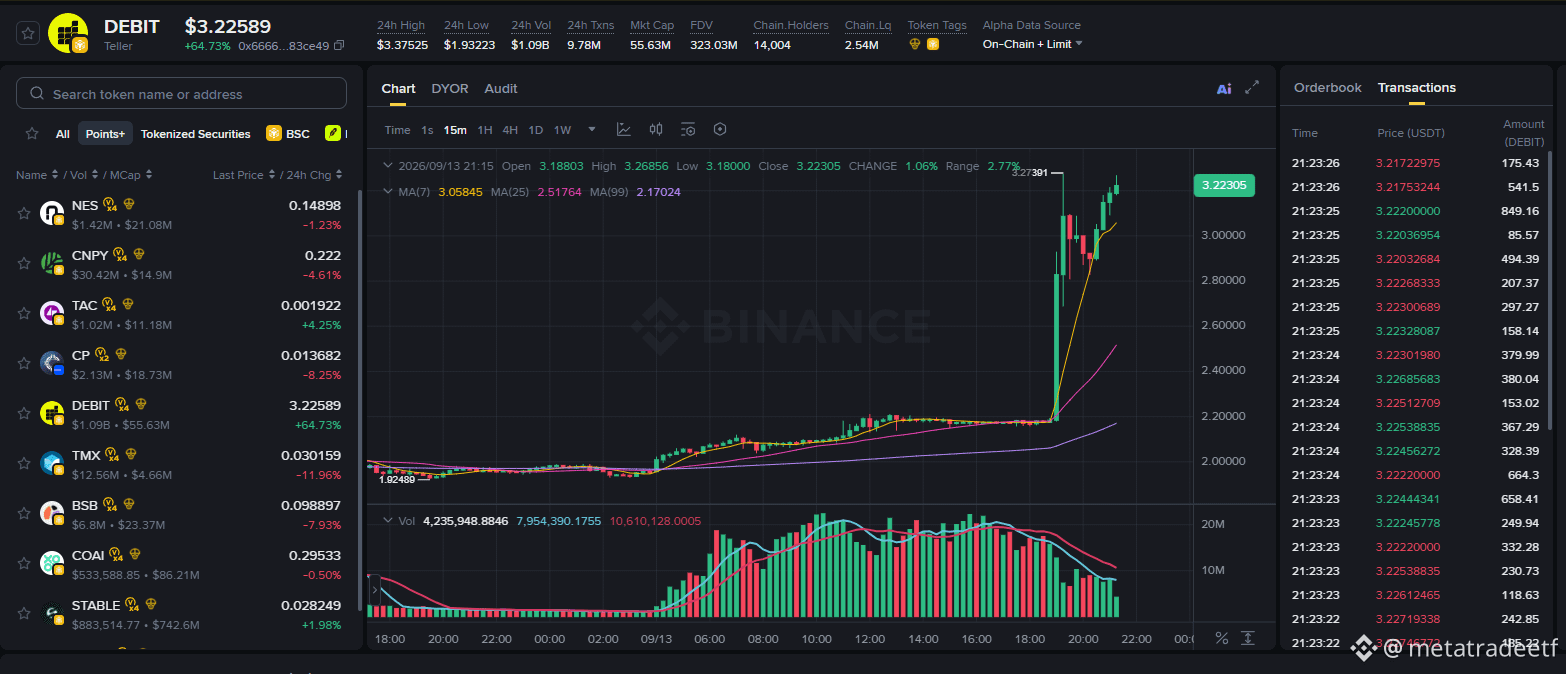
Task: Click the auto-fit scale icon below chart
Action: click(x=1248, y=638)
